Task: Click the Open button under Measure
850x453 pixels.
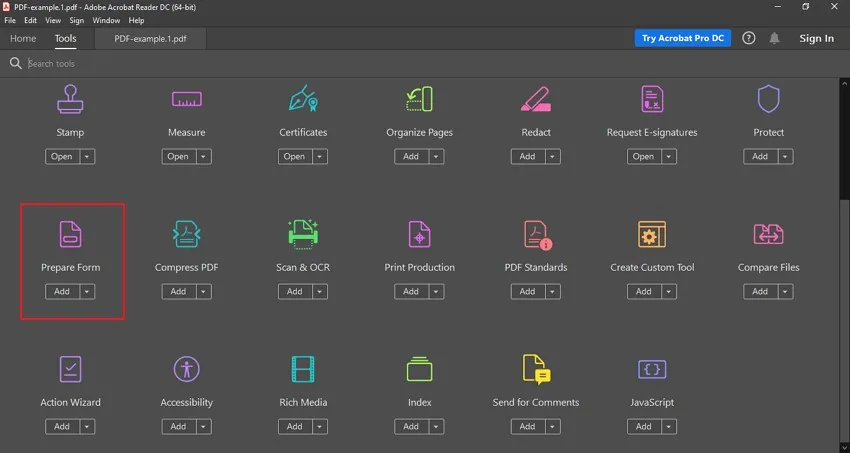Action: pyautogui.click(x=179, y=157)
